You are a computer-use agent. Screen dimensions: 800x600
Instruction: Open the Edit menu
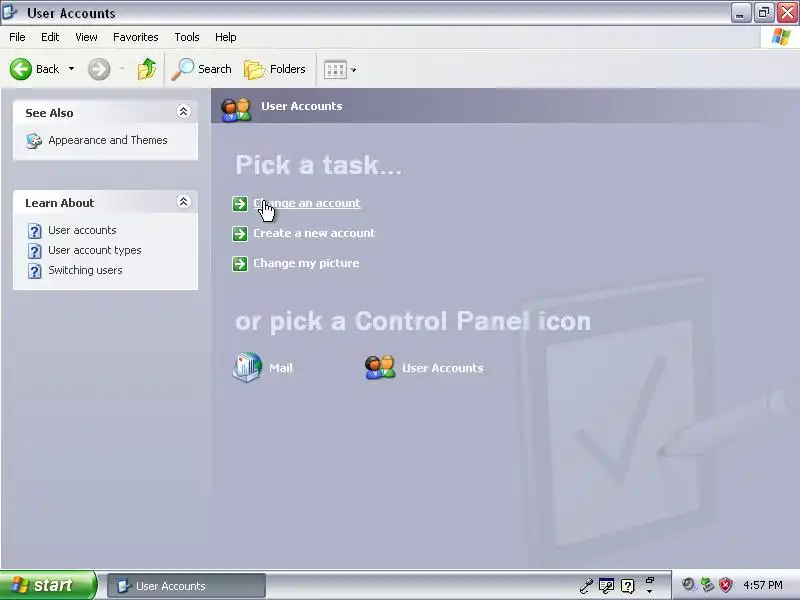50,37
